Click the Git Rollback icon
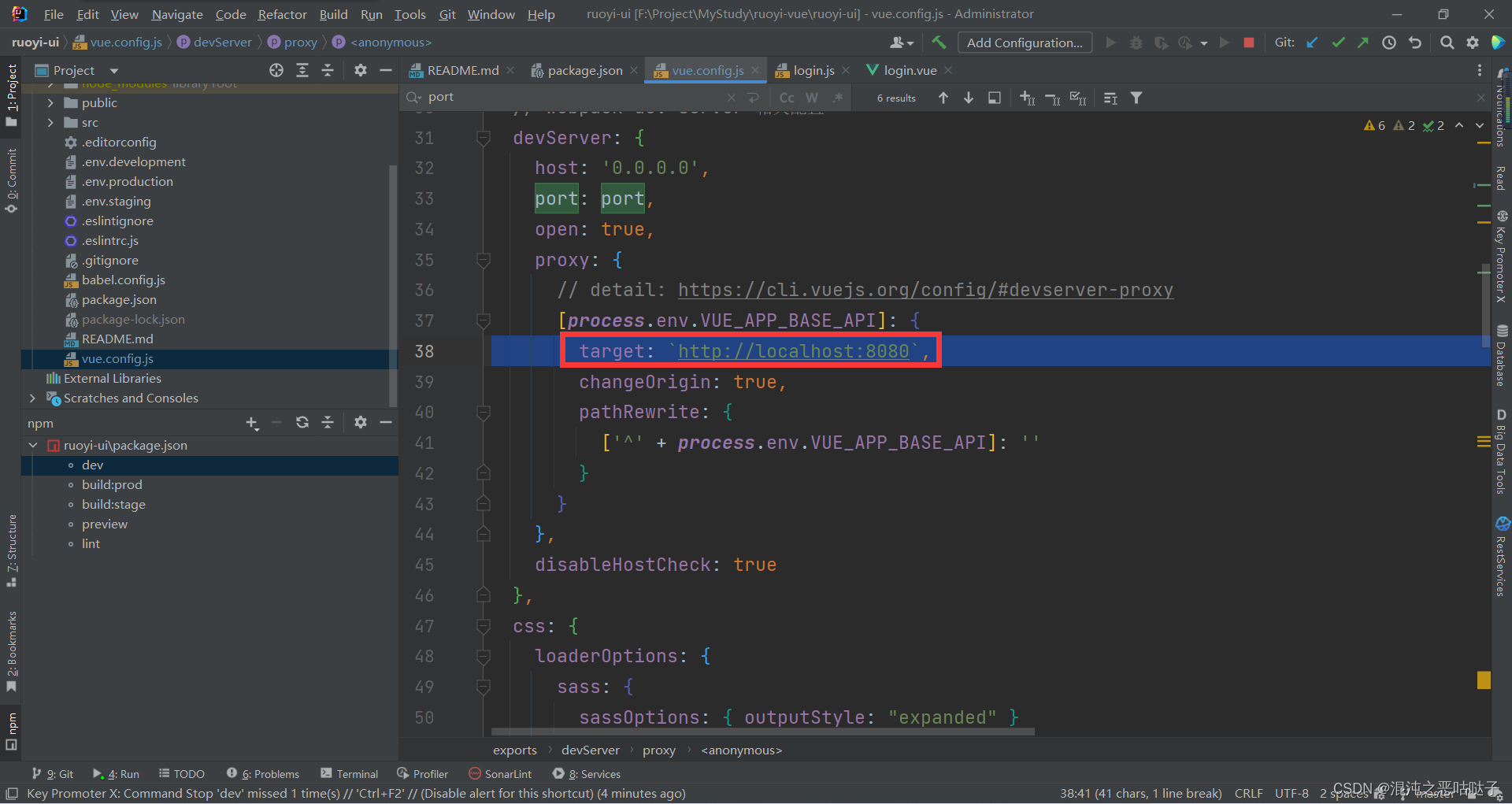Viewport: 1512px width, 804px height. (1415, 43)
